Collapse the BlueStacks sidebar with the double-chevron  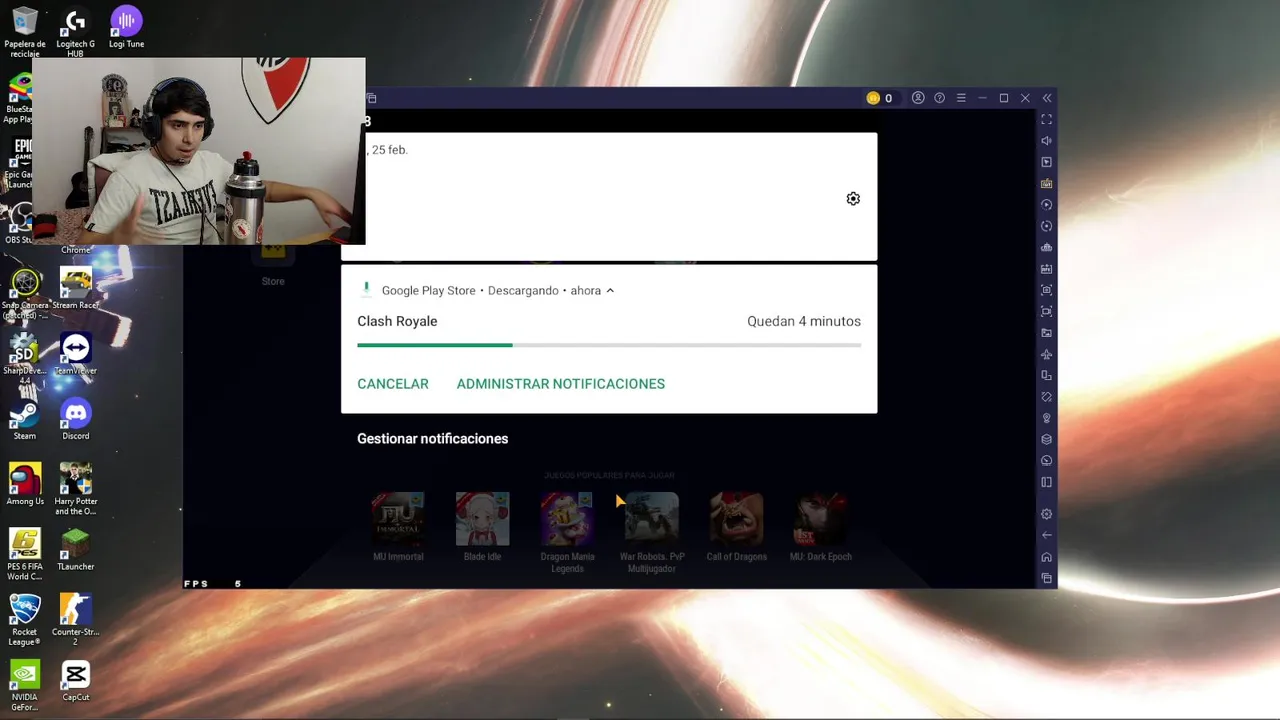click(x=1047, y=98)
